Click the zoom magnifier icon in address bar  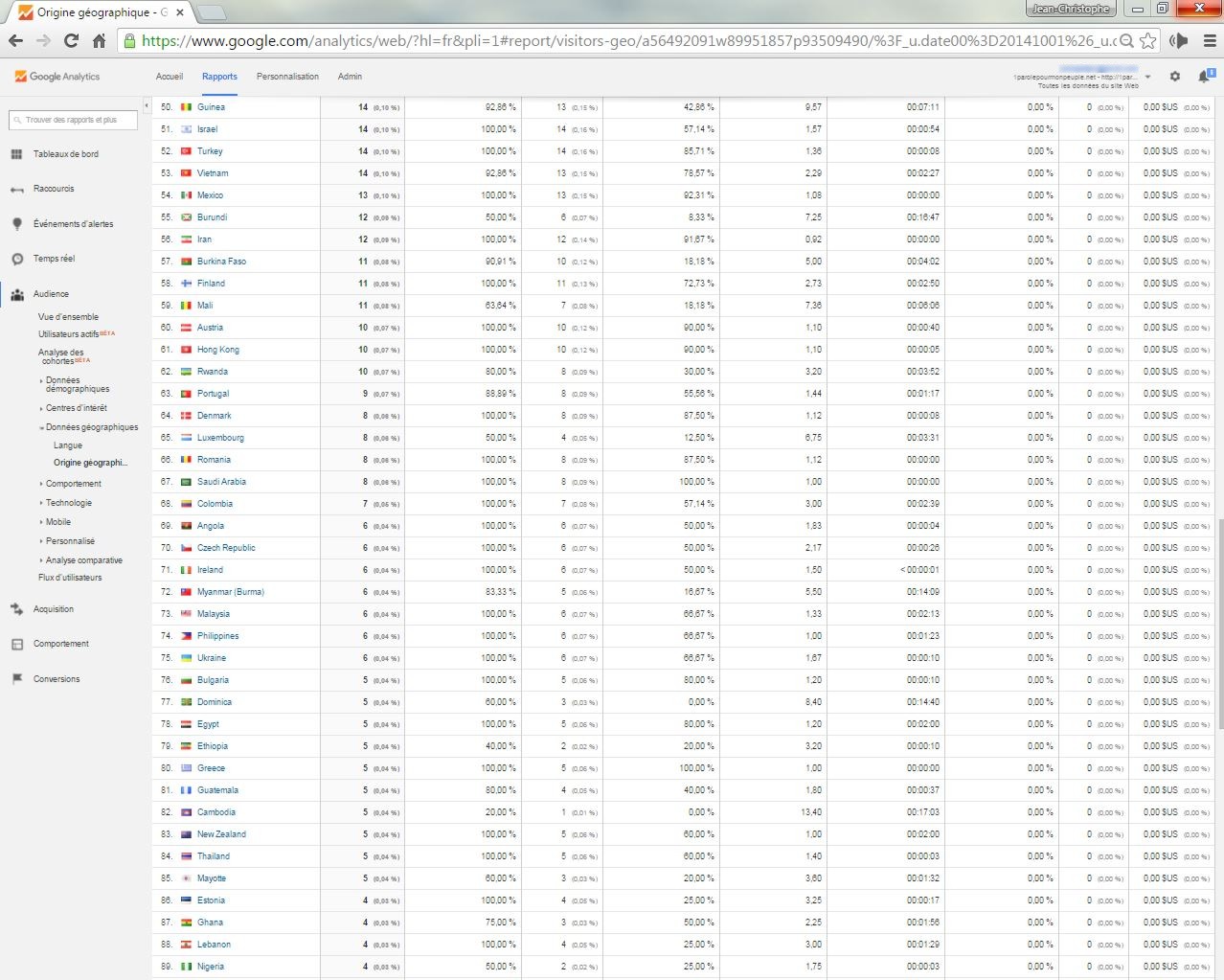pos(1127,40)
